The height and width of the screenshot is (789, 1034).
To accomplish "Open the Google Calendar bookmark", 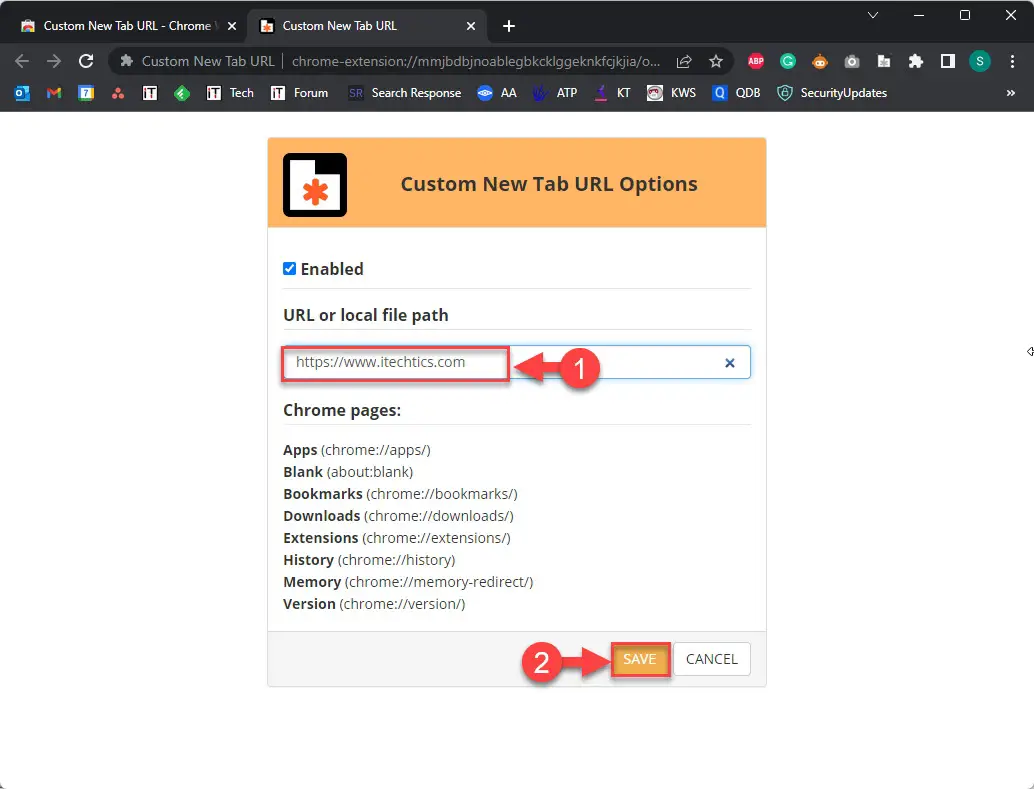I will pos(86,93).
